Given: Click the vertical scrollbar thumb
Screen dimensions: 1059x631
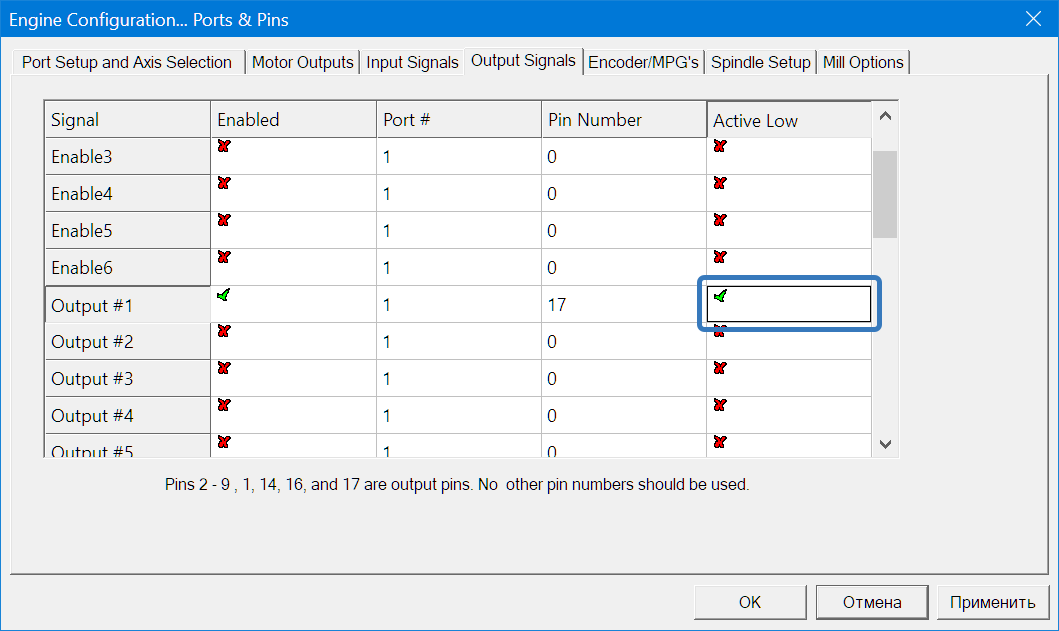Looking at the screenshot, I should coord(885,194).
